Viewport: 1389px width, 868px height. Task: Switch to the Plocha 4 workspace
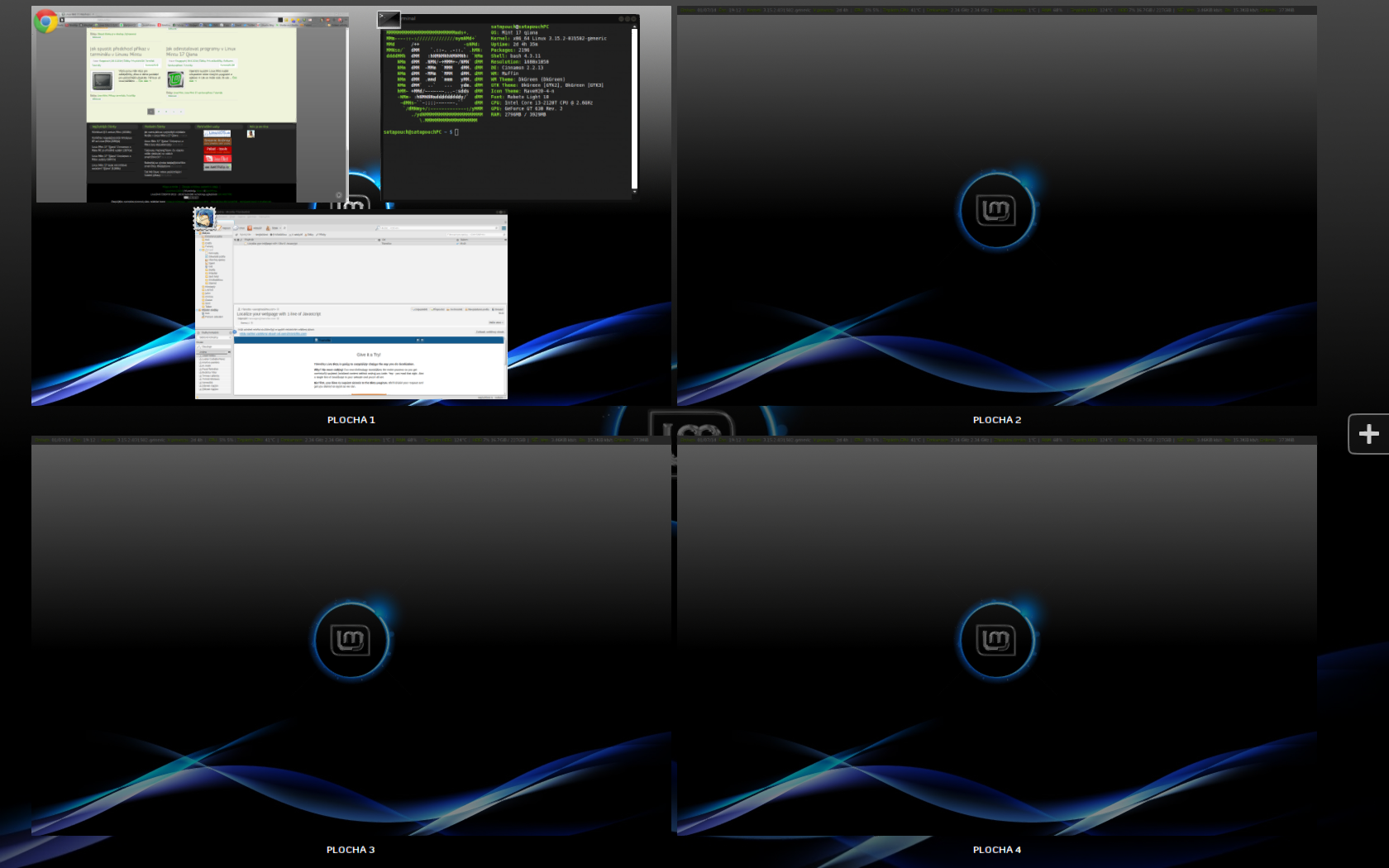click(x=996, y=636)
